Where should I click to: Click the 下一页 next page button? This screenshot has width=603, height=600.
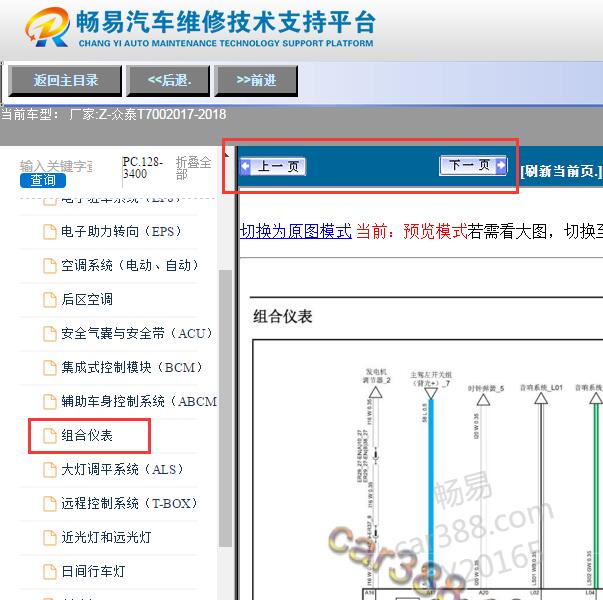tap(473, 165)
